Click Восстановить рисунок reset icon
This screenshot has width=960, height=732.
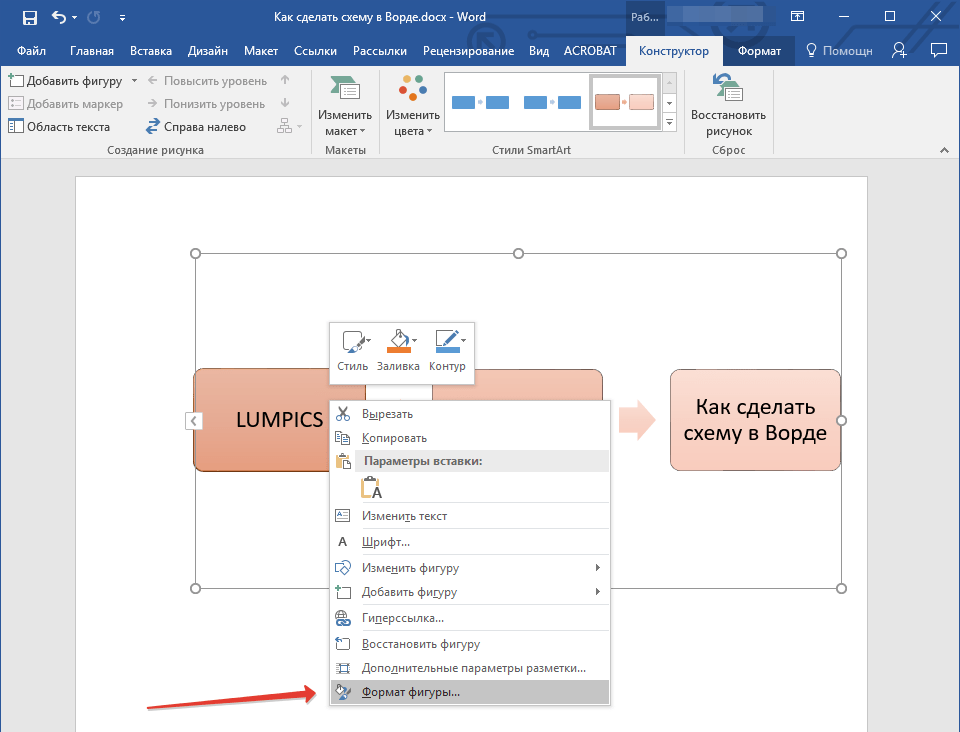(x=727, y=91)
